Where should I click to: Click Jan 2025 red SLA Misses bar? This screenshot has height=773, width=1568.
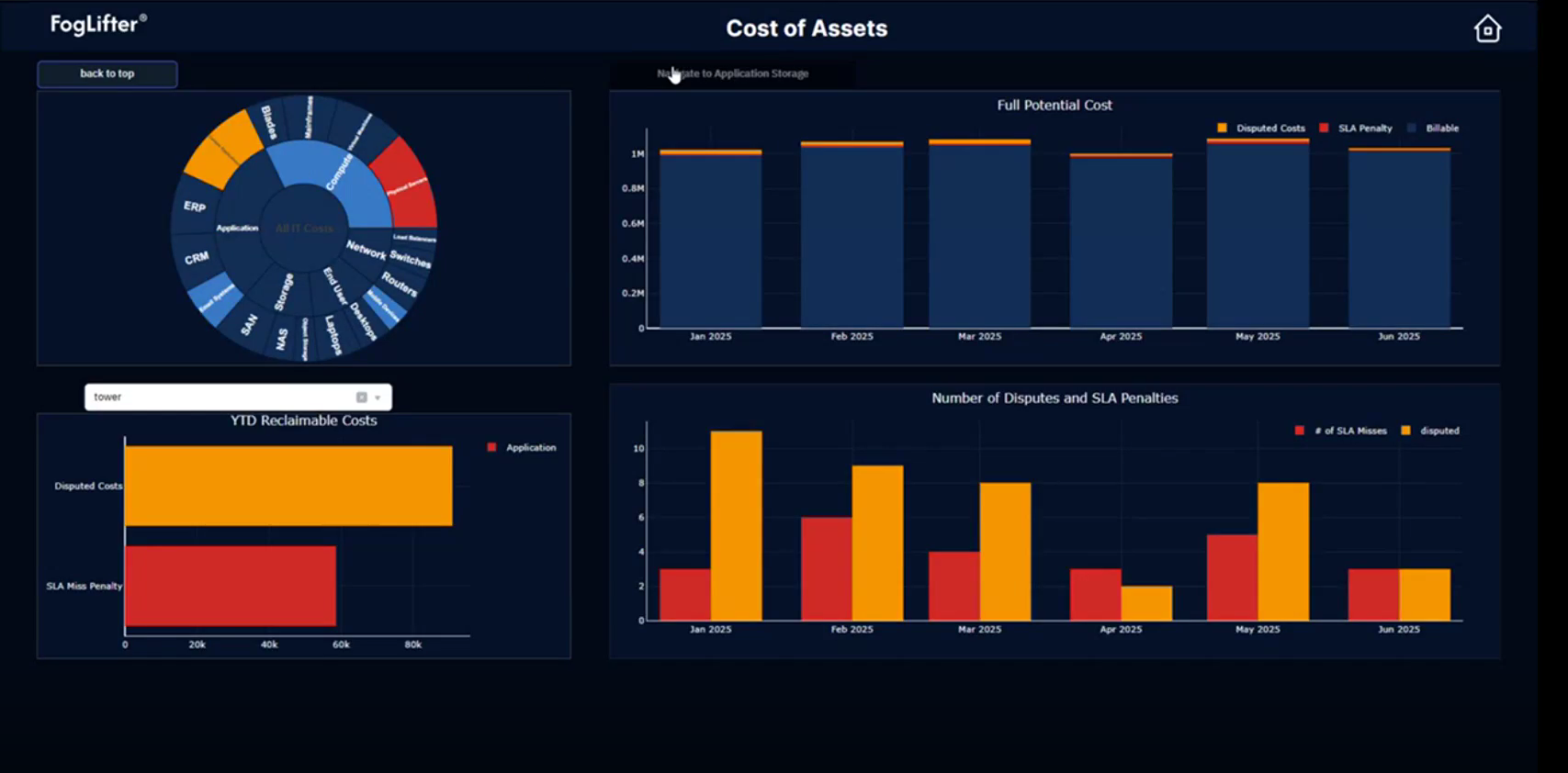tap(685, 595)
